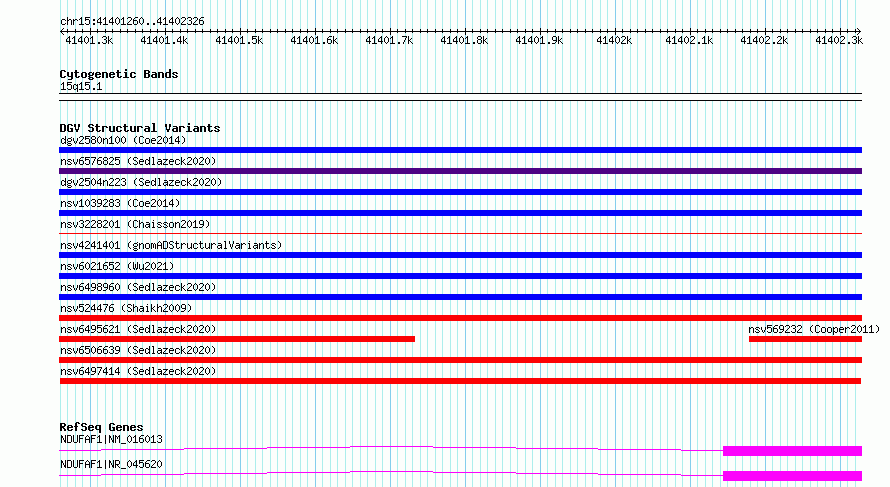Viewport: 890px width, 487px height.
Task: Click the nsv1039283 (Coe2014) label
Action: coord(120,203)
